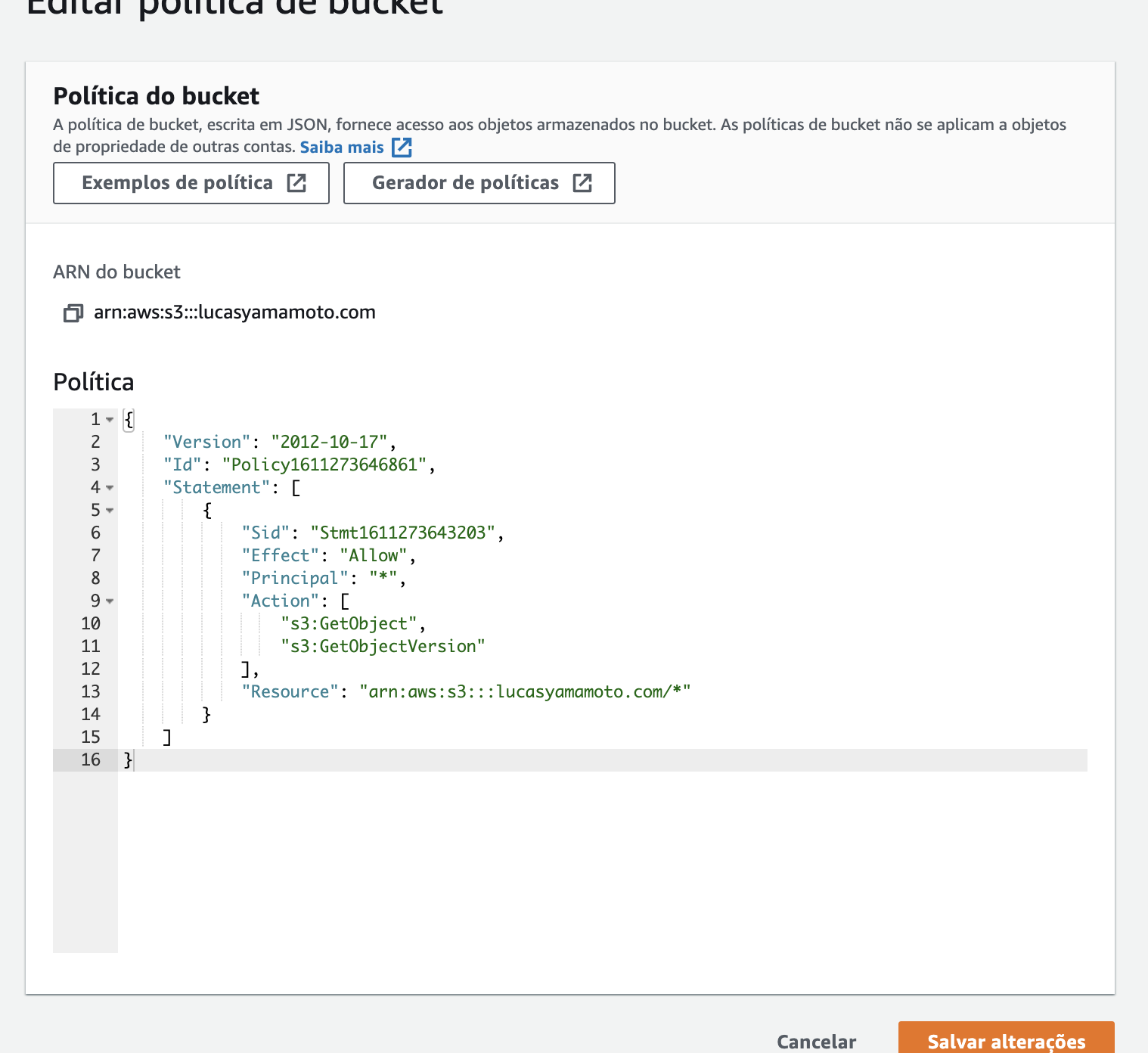Open Exemplos de política button

(191, 183)
